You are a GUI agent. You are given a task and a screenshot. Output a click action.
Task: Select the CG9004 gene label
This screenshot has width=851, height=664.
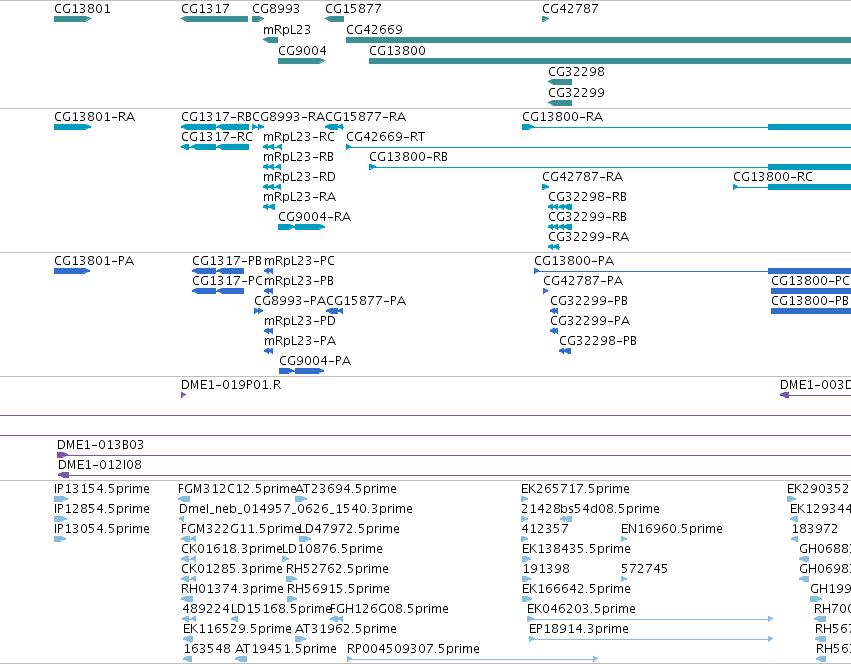[302, 51]
